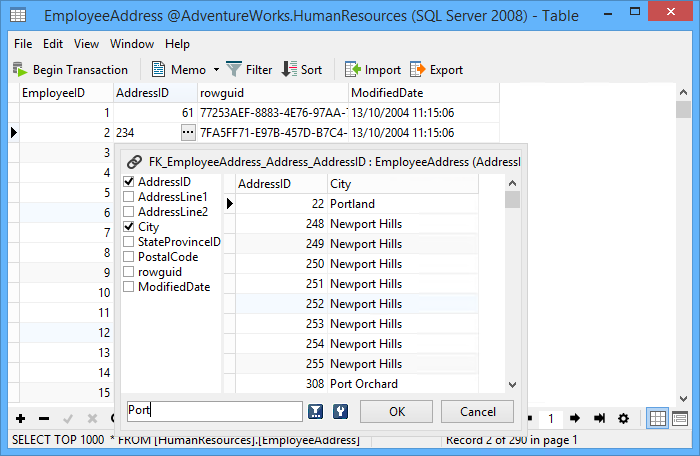Open the page settings gear icon
700x456 pixels.
623,418
